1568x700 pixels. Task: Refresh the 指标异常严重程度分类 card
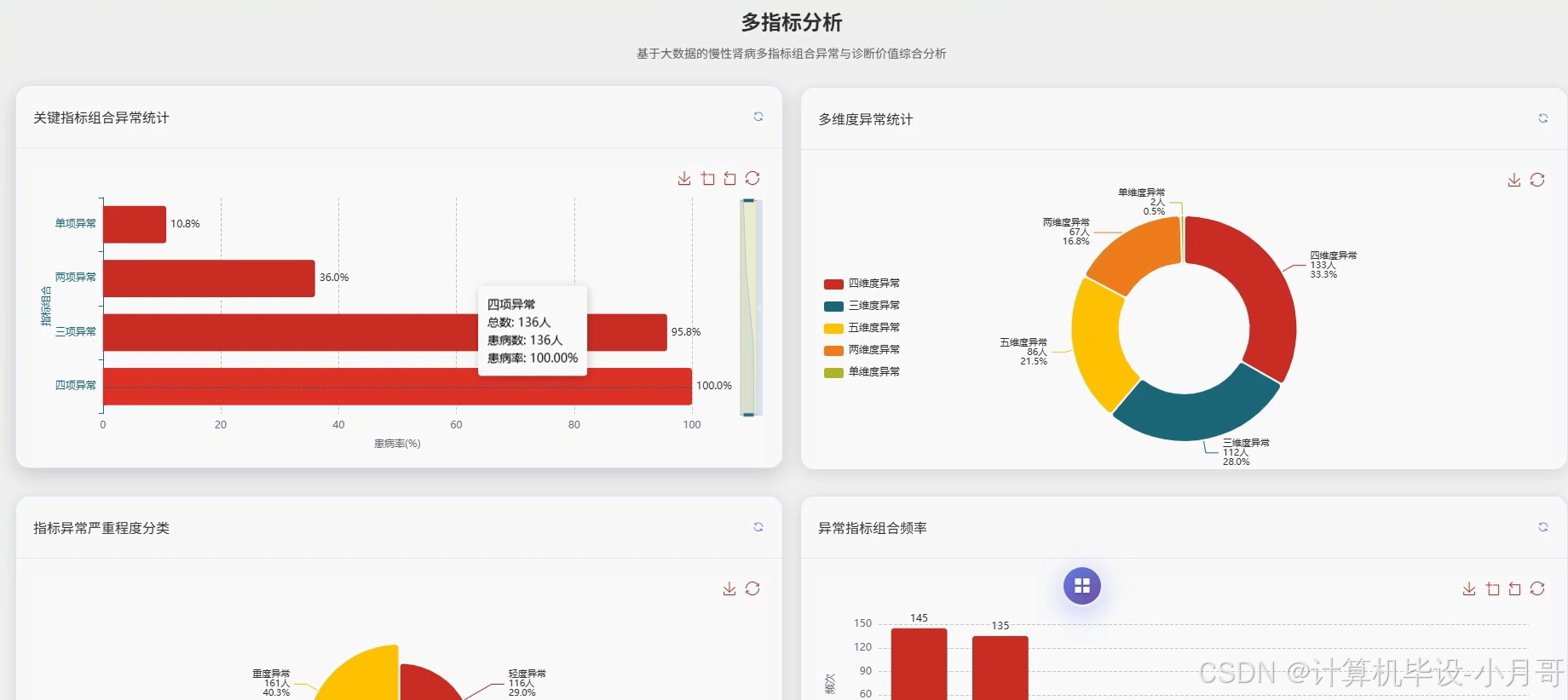tap(758, 527)
